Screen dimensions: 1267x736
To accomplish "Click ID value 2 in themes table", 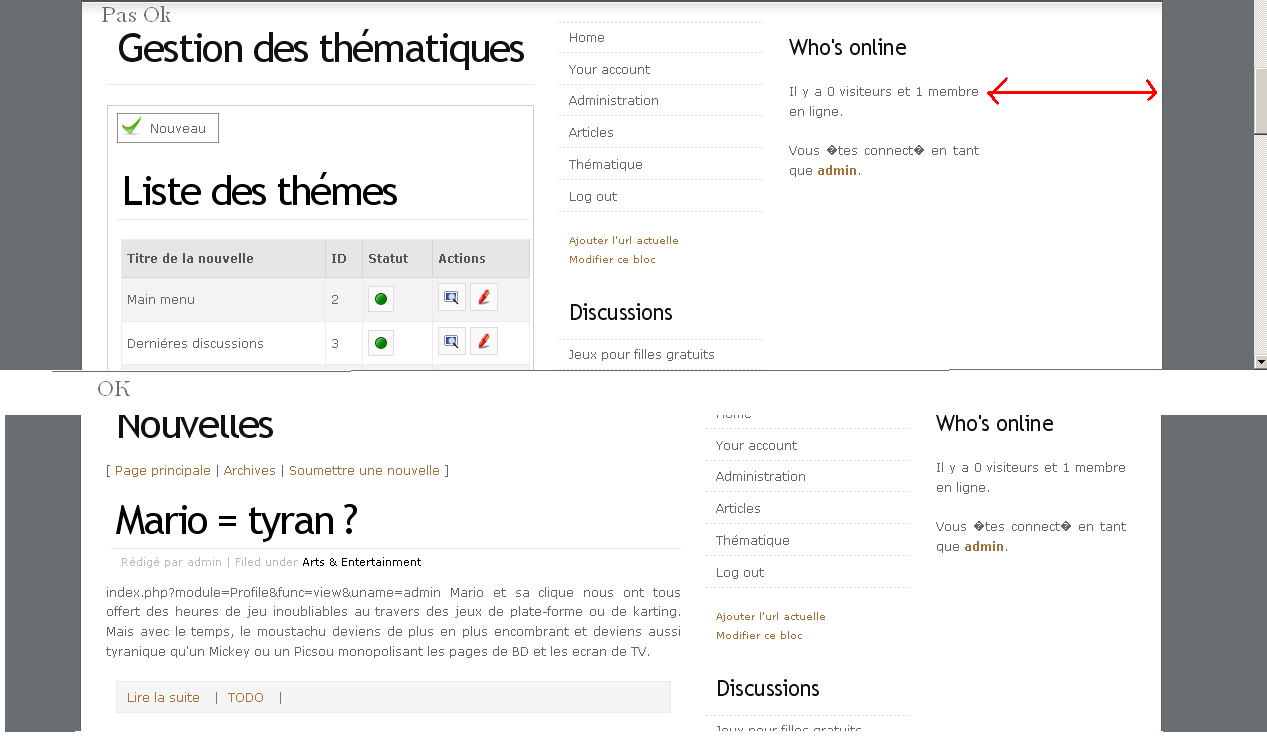I will 335,299.
